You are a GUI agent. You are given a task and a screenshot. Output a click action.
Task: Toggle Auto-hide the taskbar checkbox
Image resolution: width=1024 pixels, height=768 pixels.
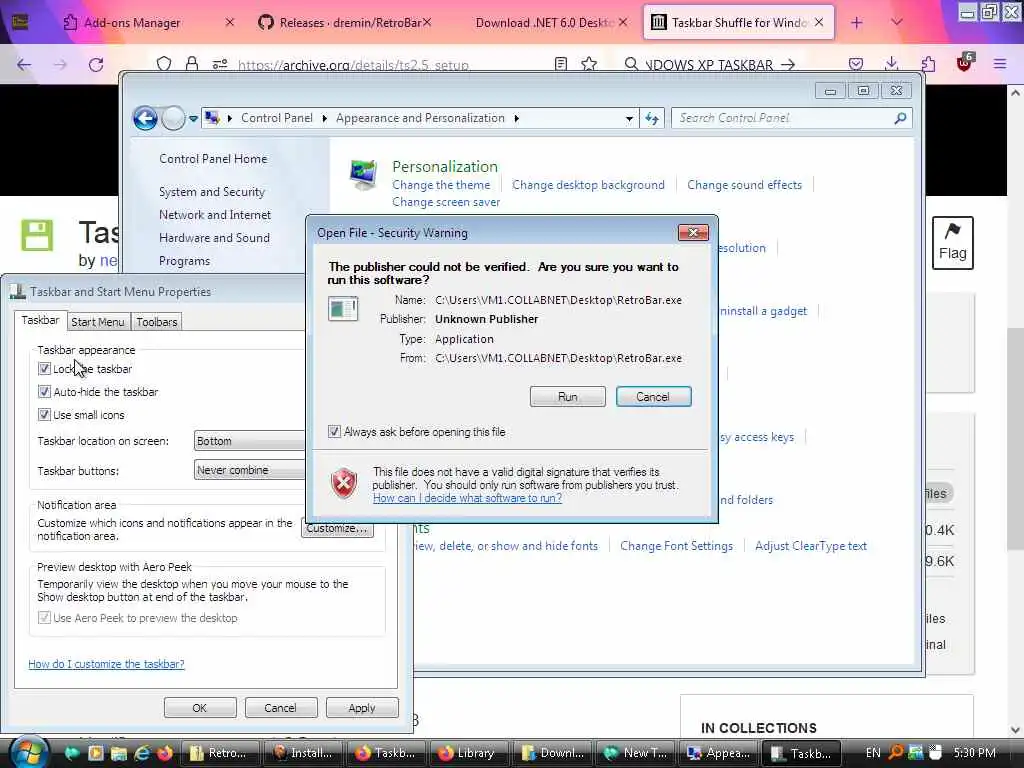click(44, 392)
